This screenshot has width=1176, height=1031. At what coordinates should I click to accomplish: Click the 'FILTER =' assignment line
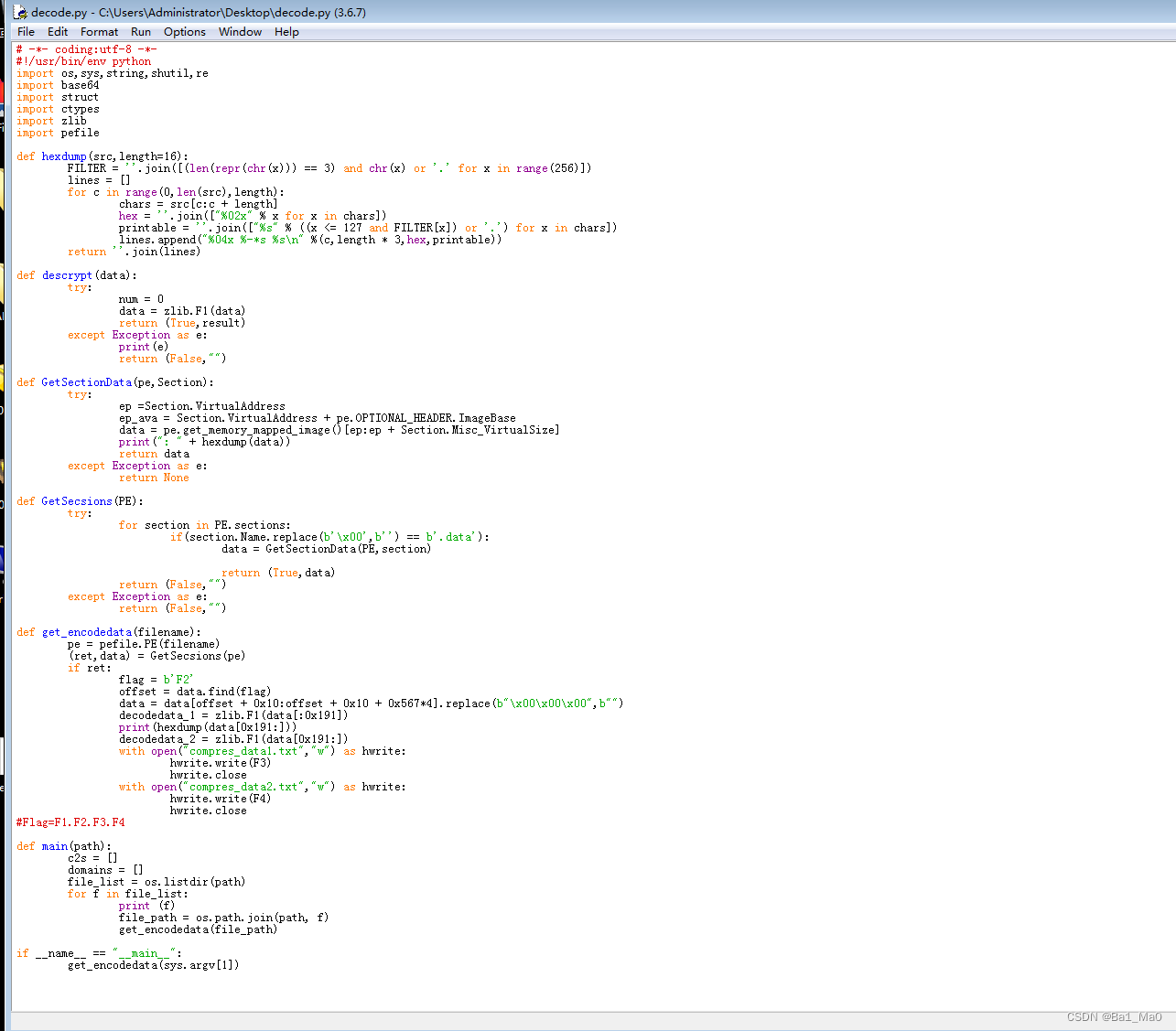tap(329, 168)
